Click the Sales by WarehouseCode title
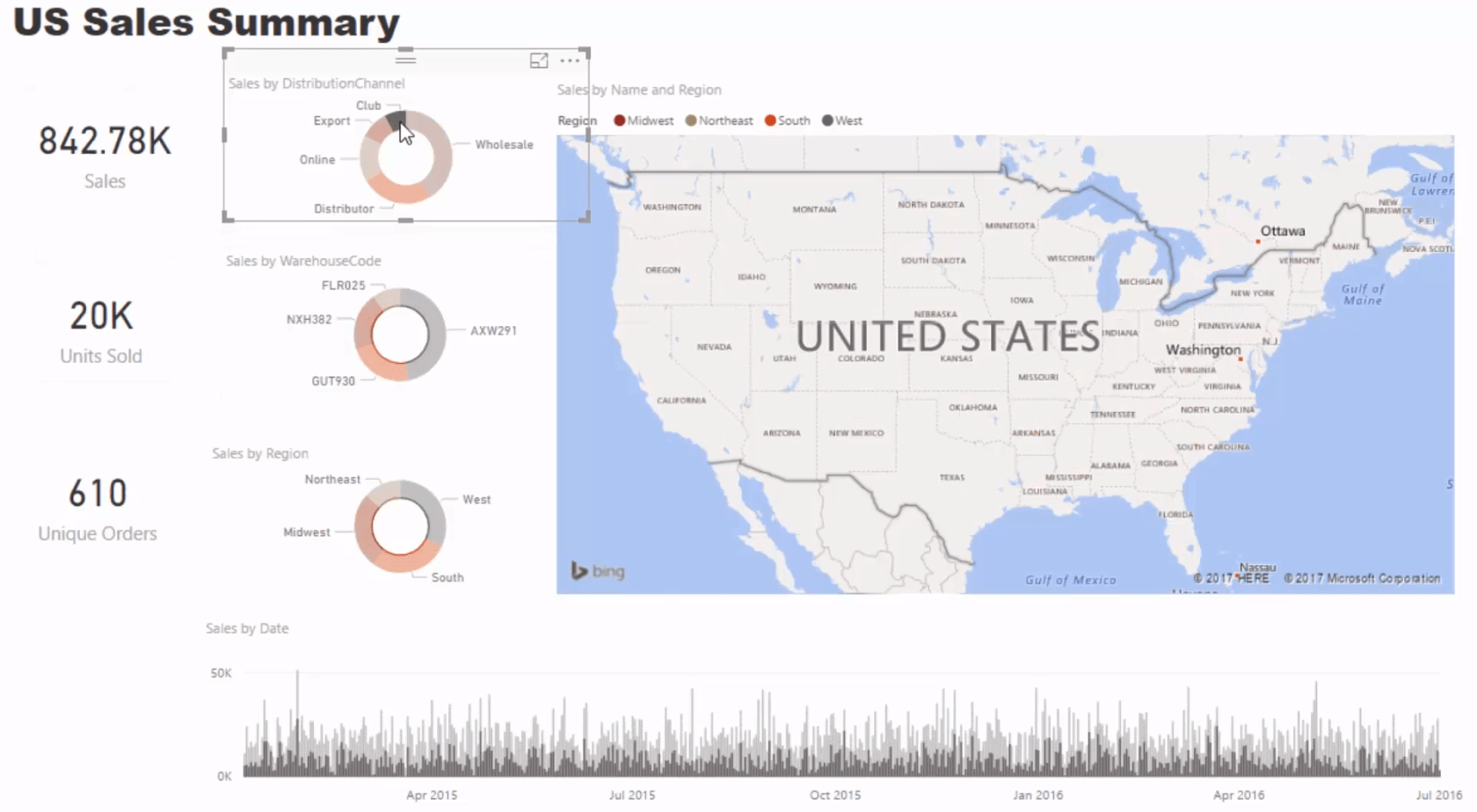 303,261
